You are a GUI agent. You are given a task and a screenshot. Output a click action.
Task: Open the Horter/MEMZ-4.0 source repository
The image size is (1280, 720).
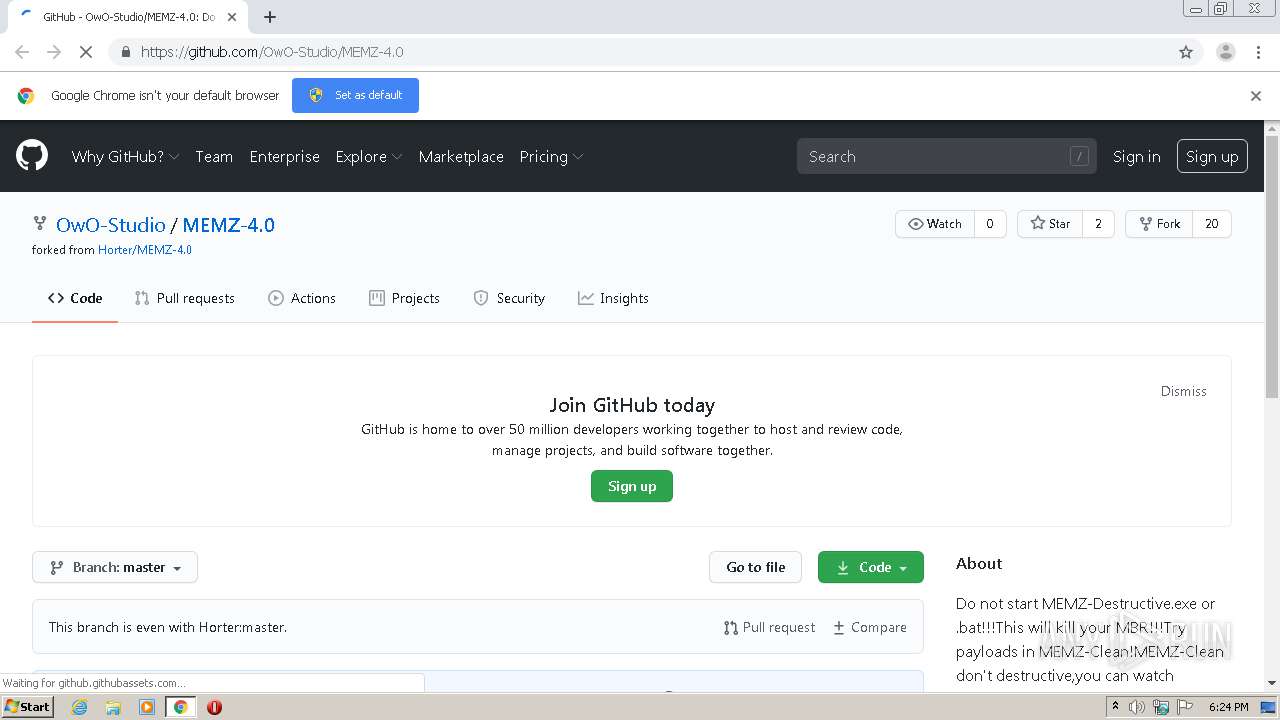click(145, 250)
